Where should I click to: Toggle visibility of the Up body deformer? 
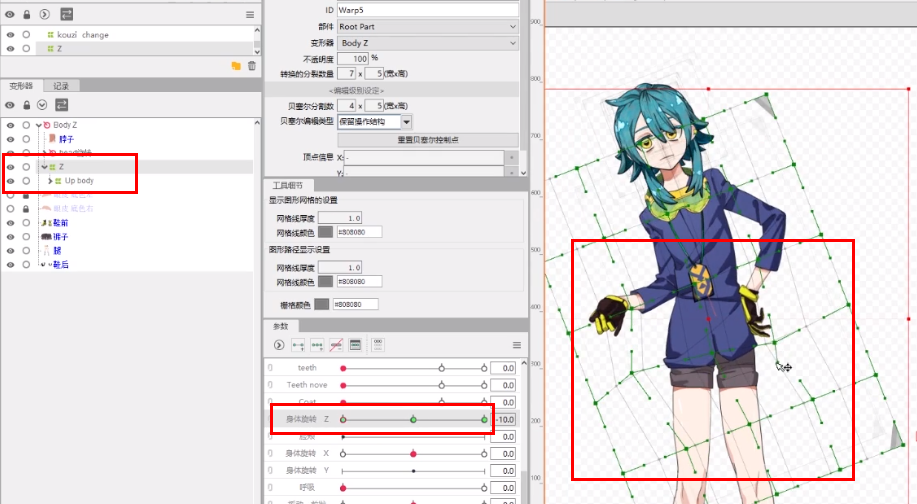tap(10, 181)
